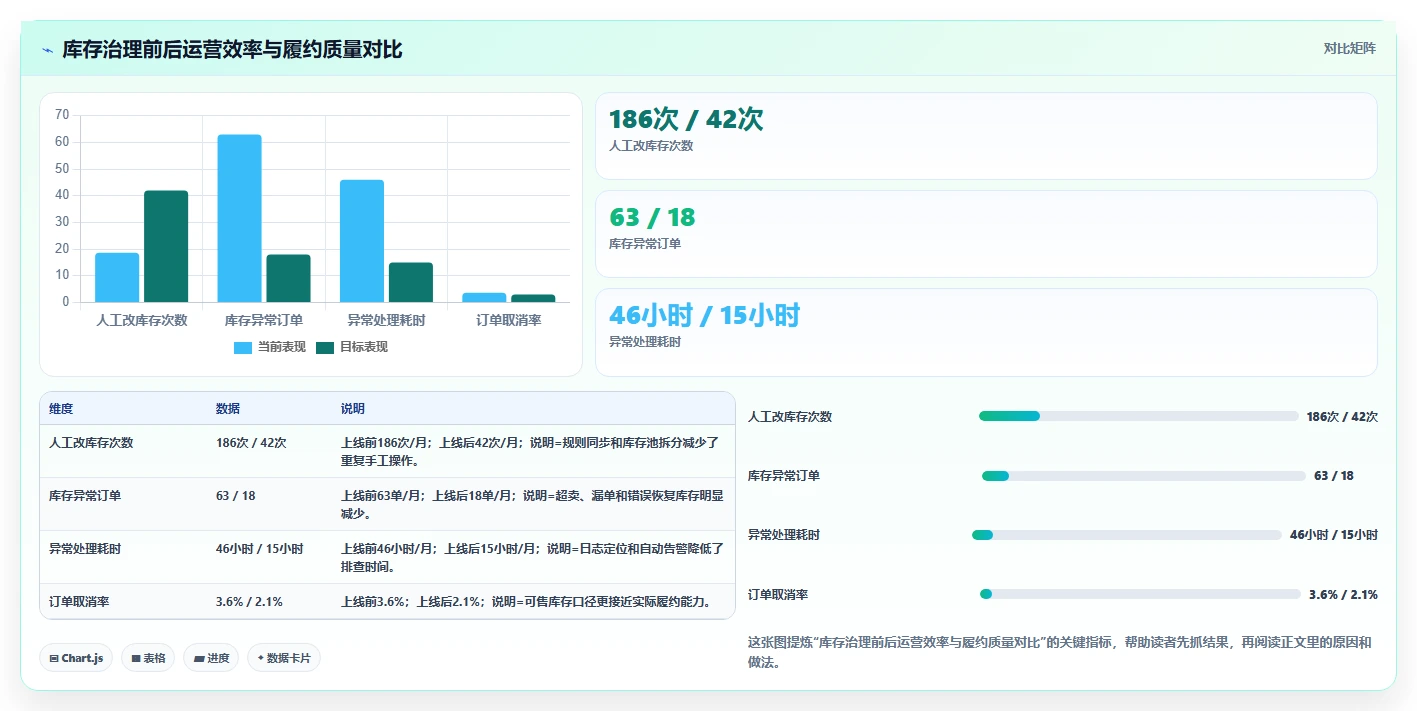Click the 库存异常订单 caption in the middle card
Viewport: 1417px width, 711px height.
[645, 244]
